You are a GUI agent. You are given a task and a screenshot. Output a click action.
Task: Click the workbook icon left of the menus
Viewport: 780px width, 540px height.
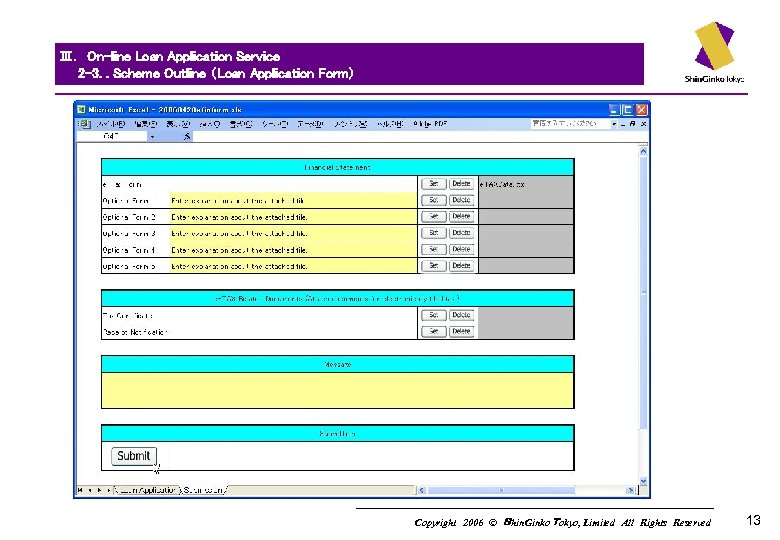point(84,124)
